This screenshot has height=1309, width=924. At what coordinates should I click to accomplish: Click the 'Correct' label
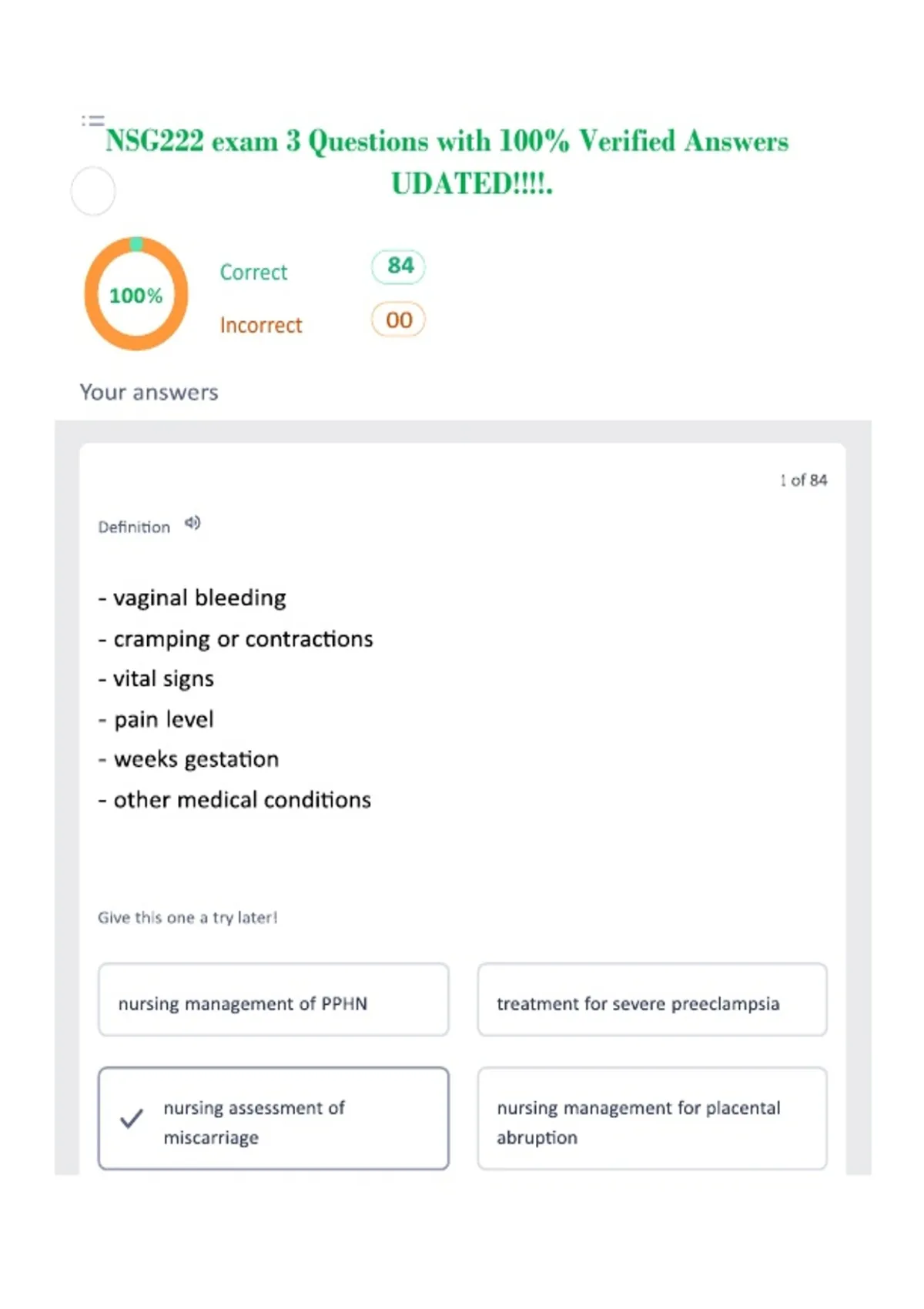(253, 272)
